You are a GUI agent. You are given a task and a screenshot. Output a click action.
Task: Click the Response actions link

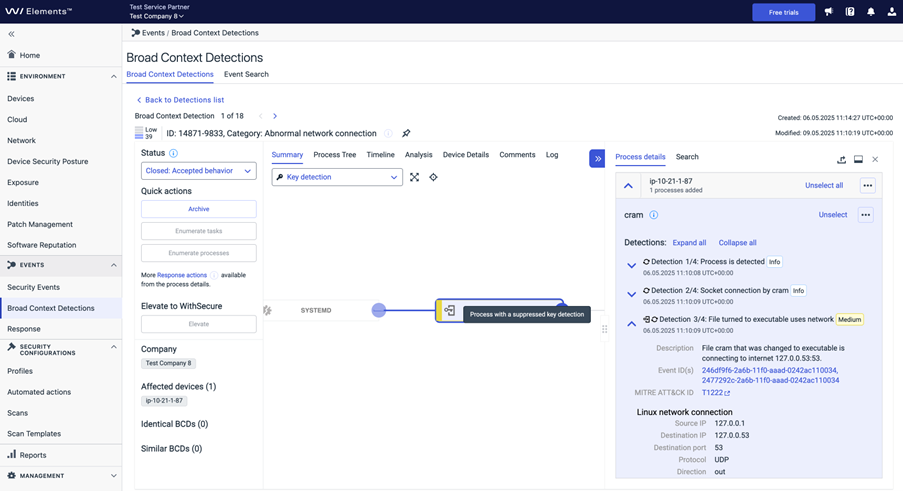(x=182, y=275)
